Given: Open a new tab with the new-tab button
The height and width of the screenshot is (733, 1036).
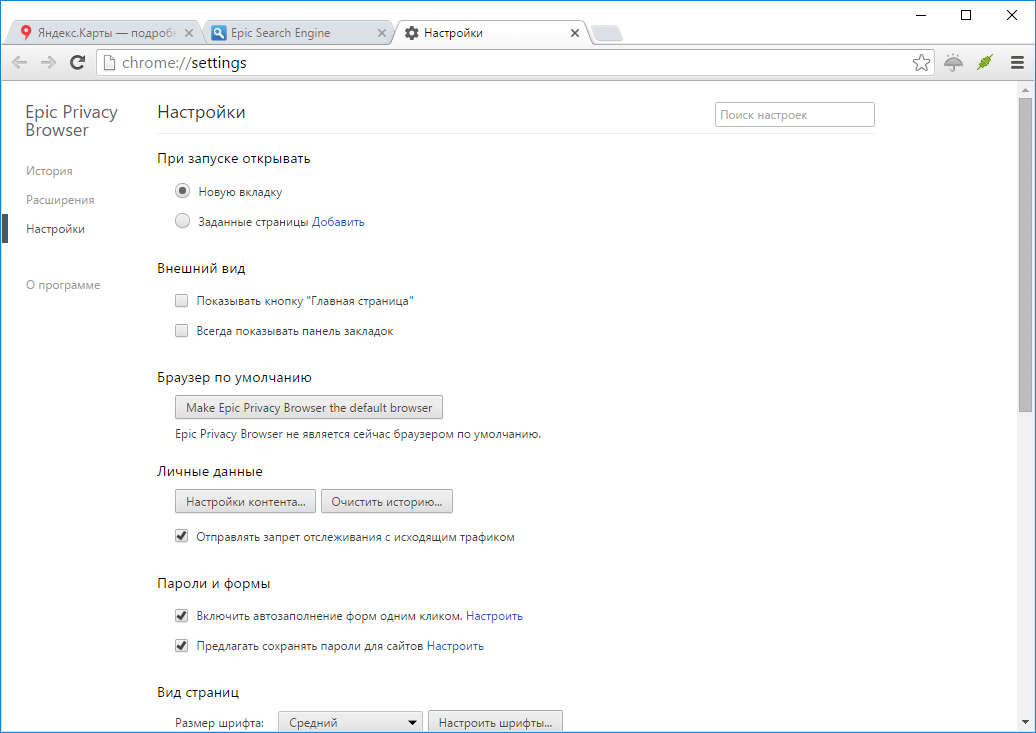Looking at the screenshot, I should pyautogui.click(x=606, y=33).
